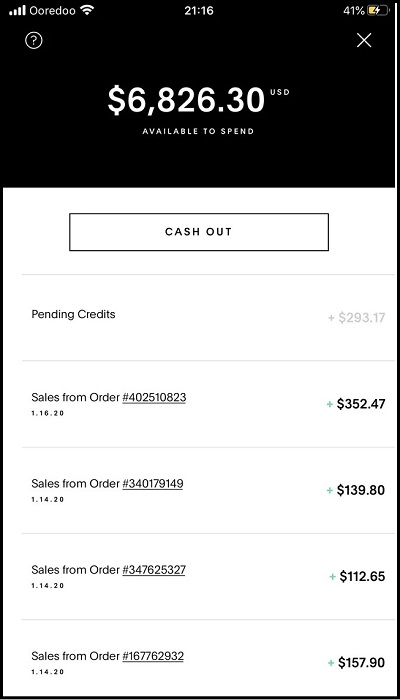Open order #167762932 link

tap(153, 656)
